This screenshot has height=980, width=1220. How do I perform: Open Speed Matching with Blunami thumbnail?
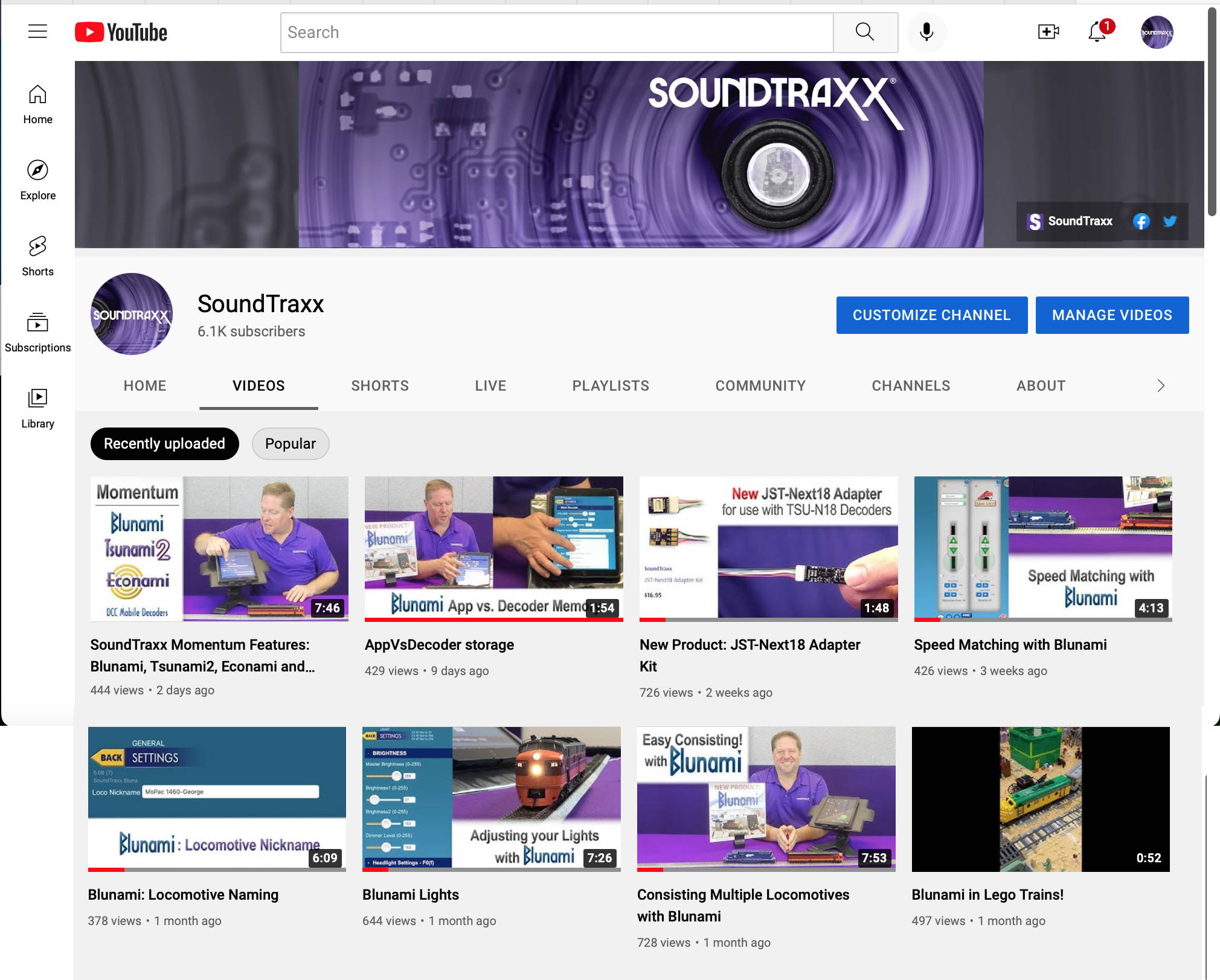1043,549
